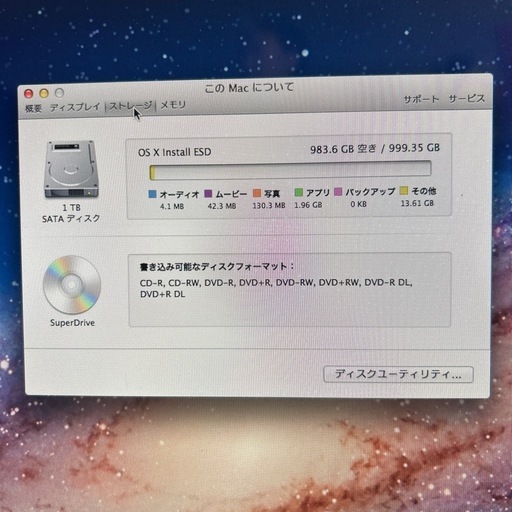Click the orange 写真 color swatch
The width and height of the screenshot is (512, 512).
pyautogui.click(x=257, y=193)
